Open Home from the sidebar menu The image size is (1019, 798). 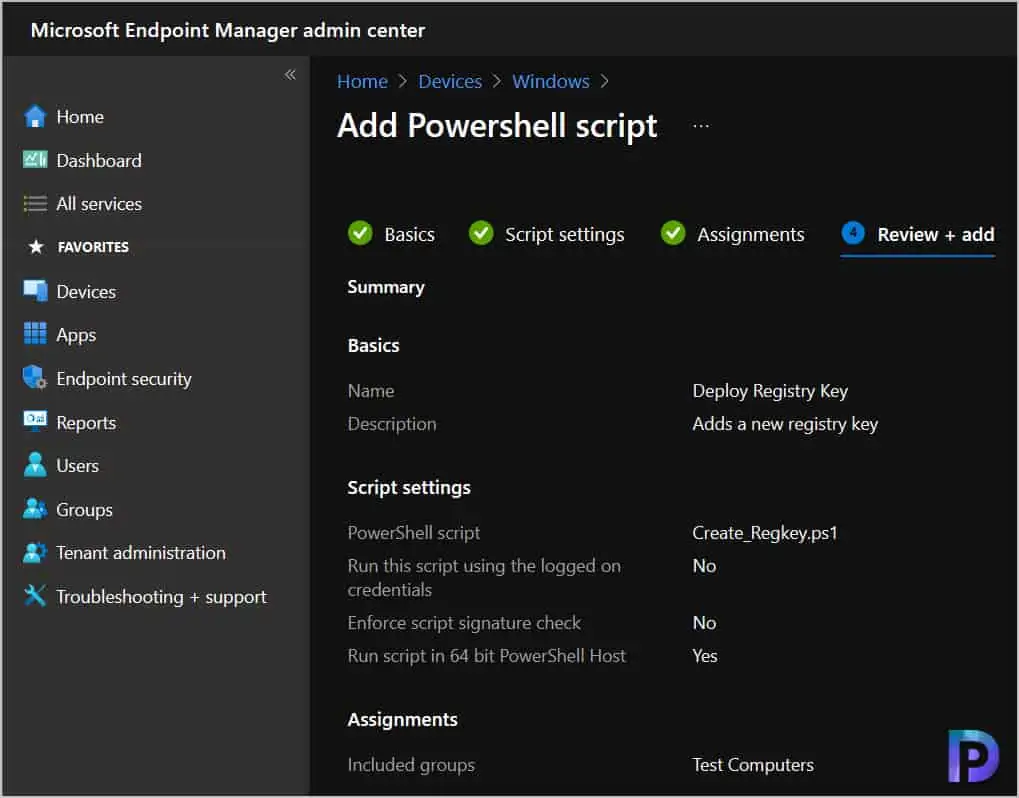[x=80, y=117]
